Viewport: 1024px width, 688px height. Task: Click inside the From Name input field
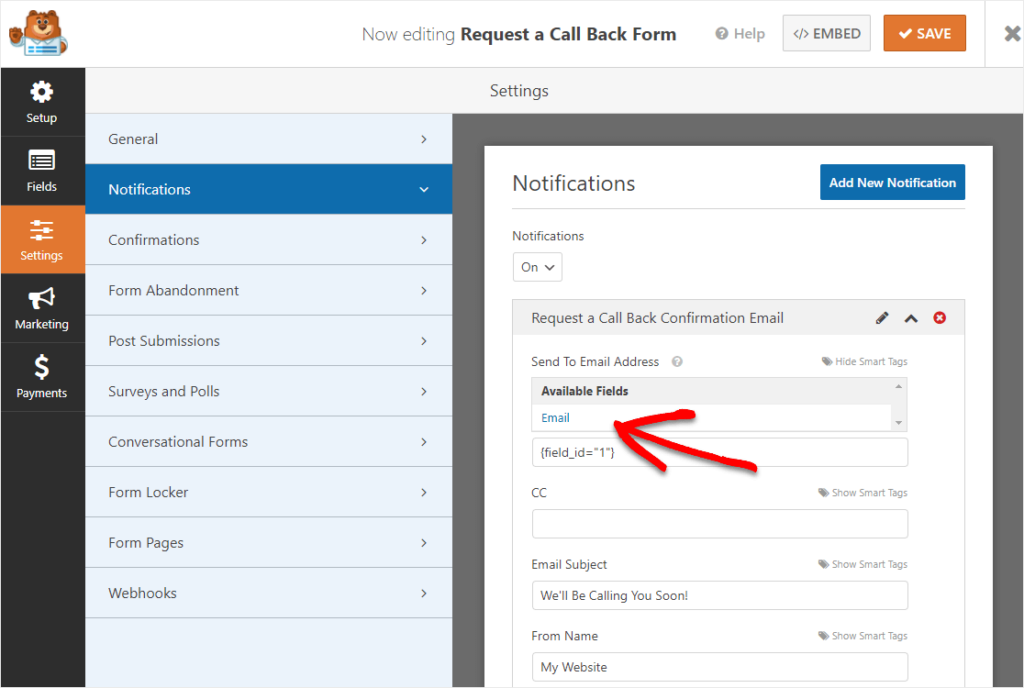point(719,667)
